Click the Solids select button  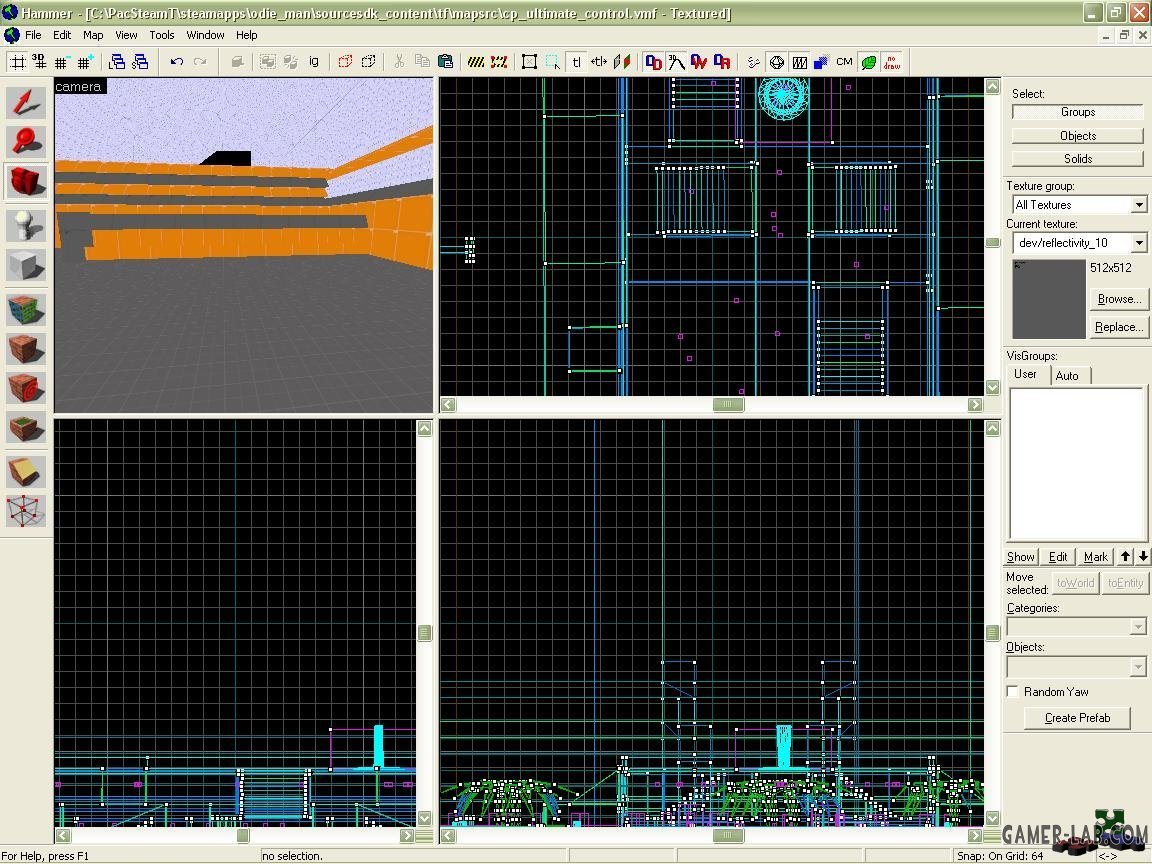pyautogui.click(x=1078, y=159)
